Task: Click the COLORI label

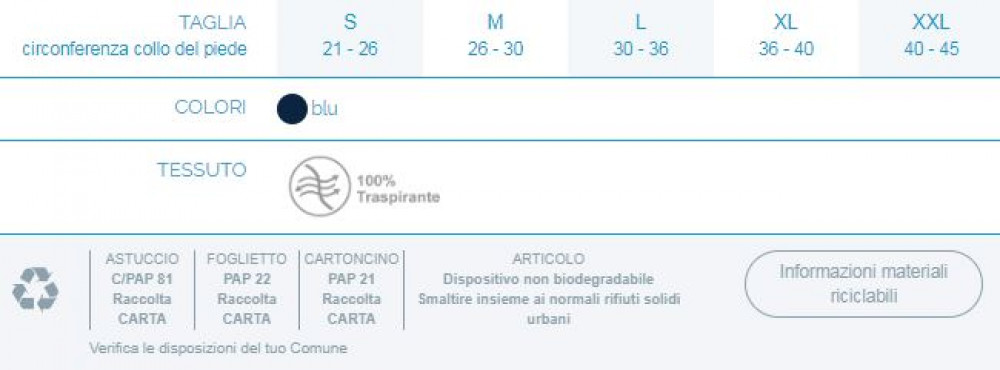Action: pyautogui.click(x=210, y=107)
